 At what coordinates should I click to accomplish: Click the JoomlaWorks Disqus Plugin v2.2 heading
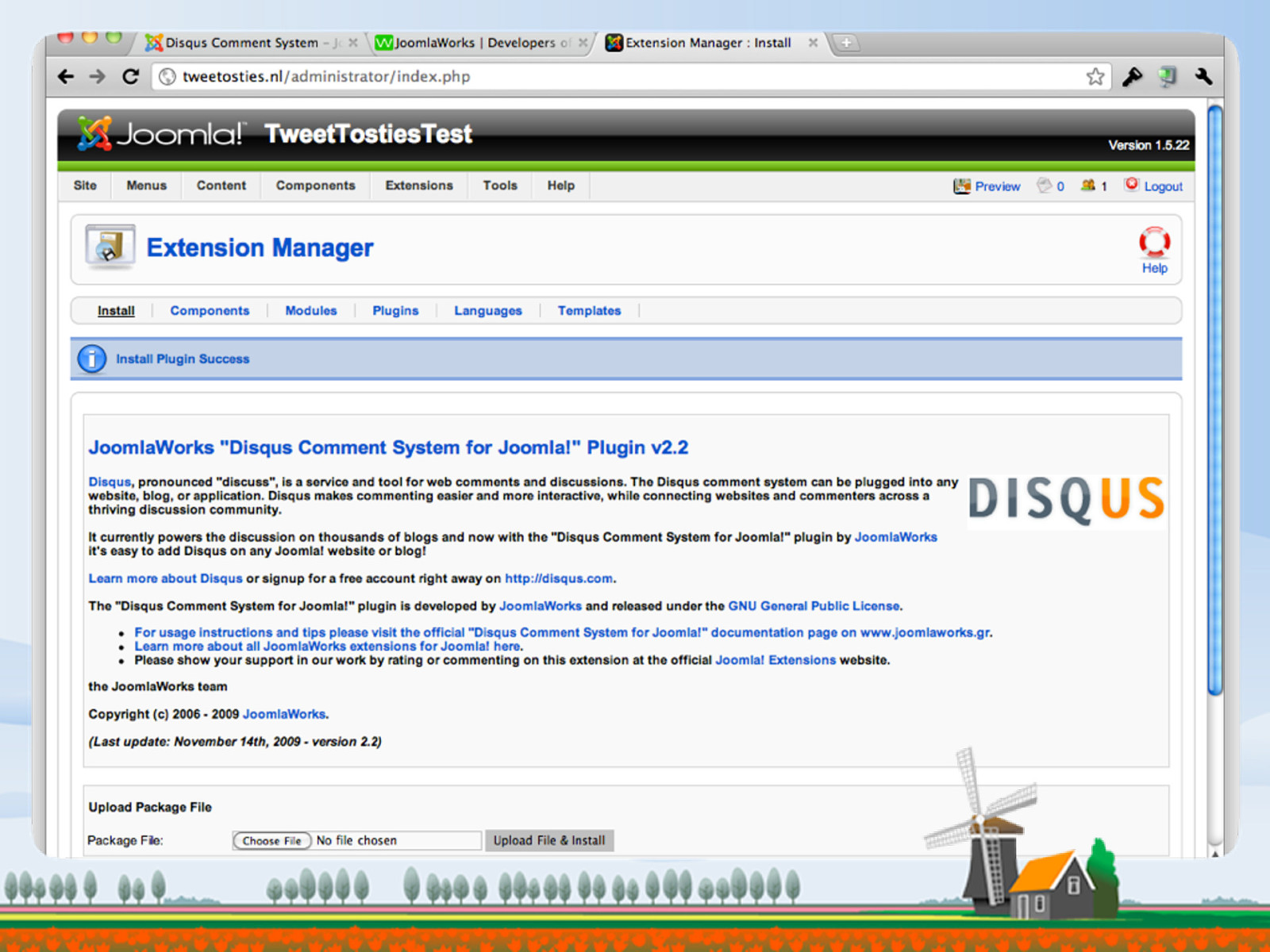coord(388,448)
